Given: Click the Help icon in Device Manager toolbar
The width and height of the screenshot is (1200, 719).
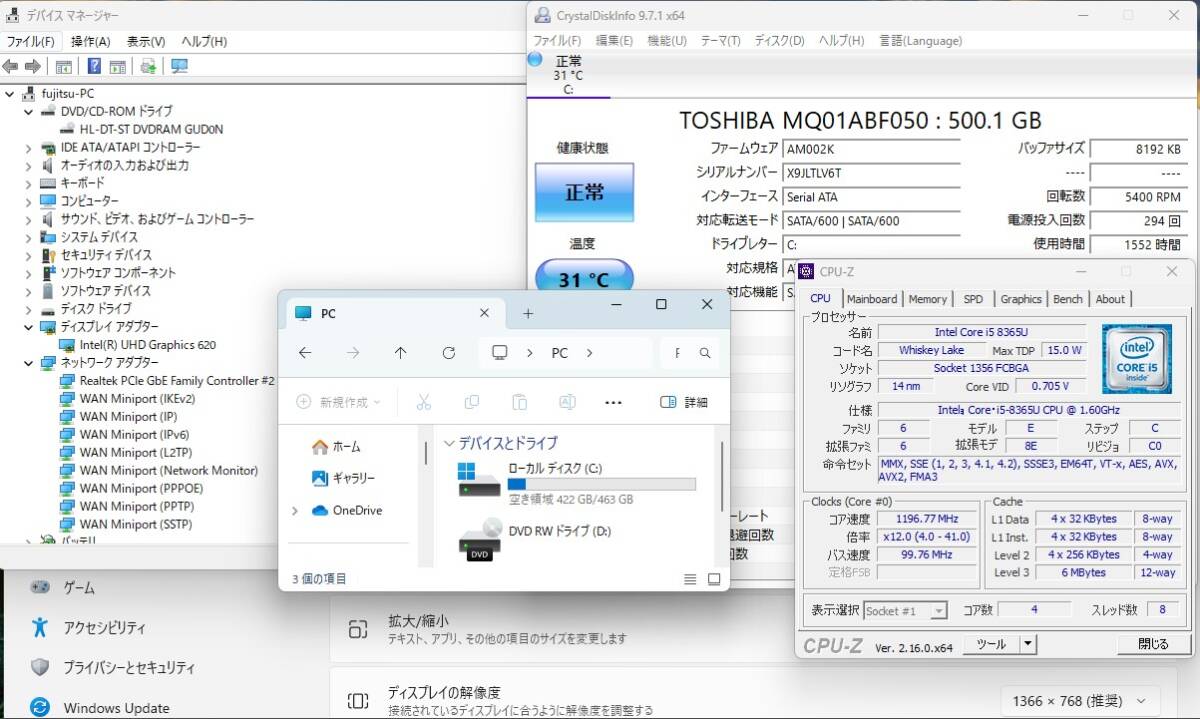Looking at the screenshot, I should 93,66.
